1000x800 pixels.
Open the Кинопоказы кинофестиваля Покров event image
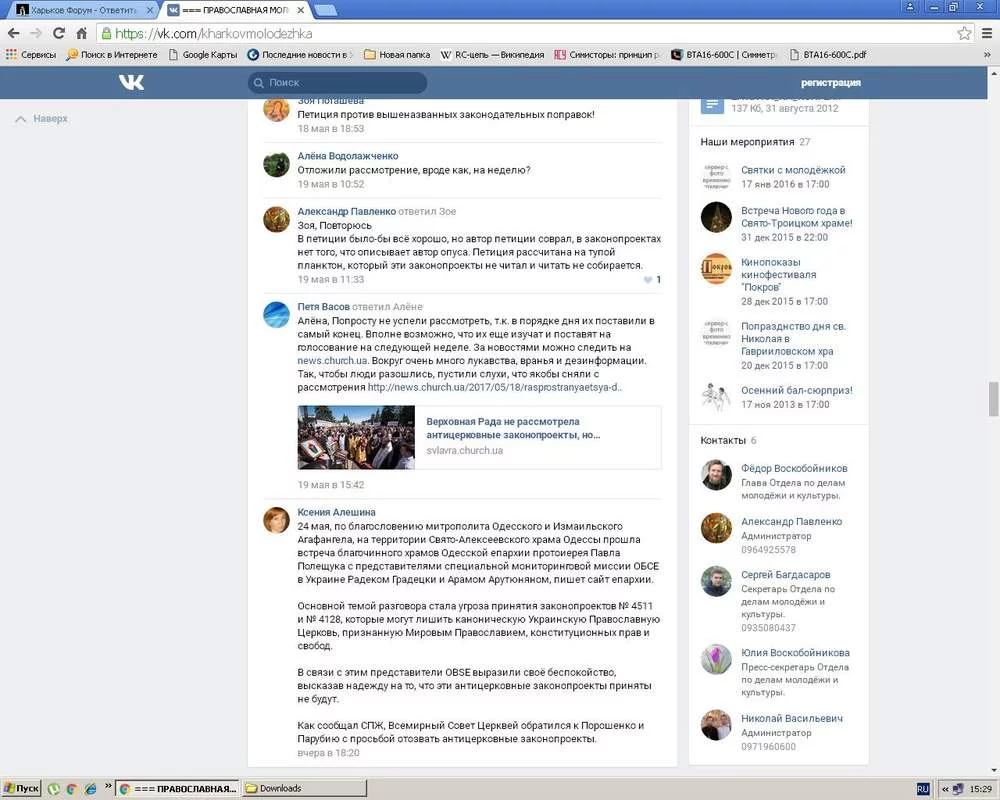tap(716, 269)
